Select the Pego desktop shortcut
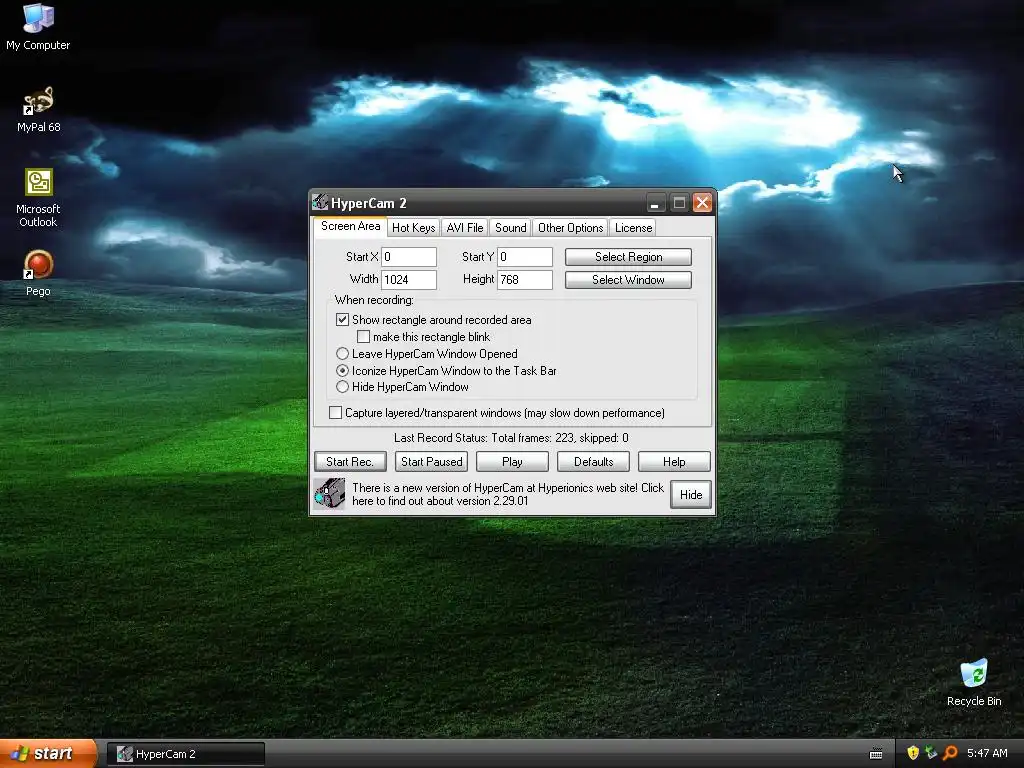This screenshot has width=1024, height=768. (38, 274)
